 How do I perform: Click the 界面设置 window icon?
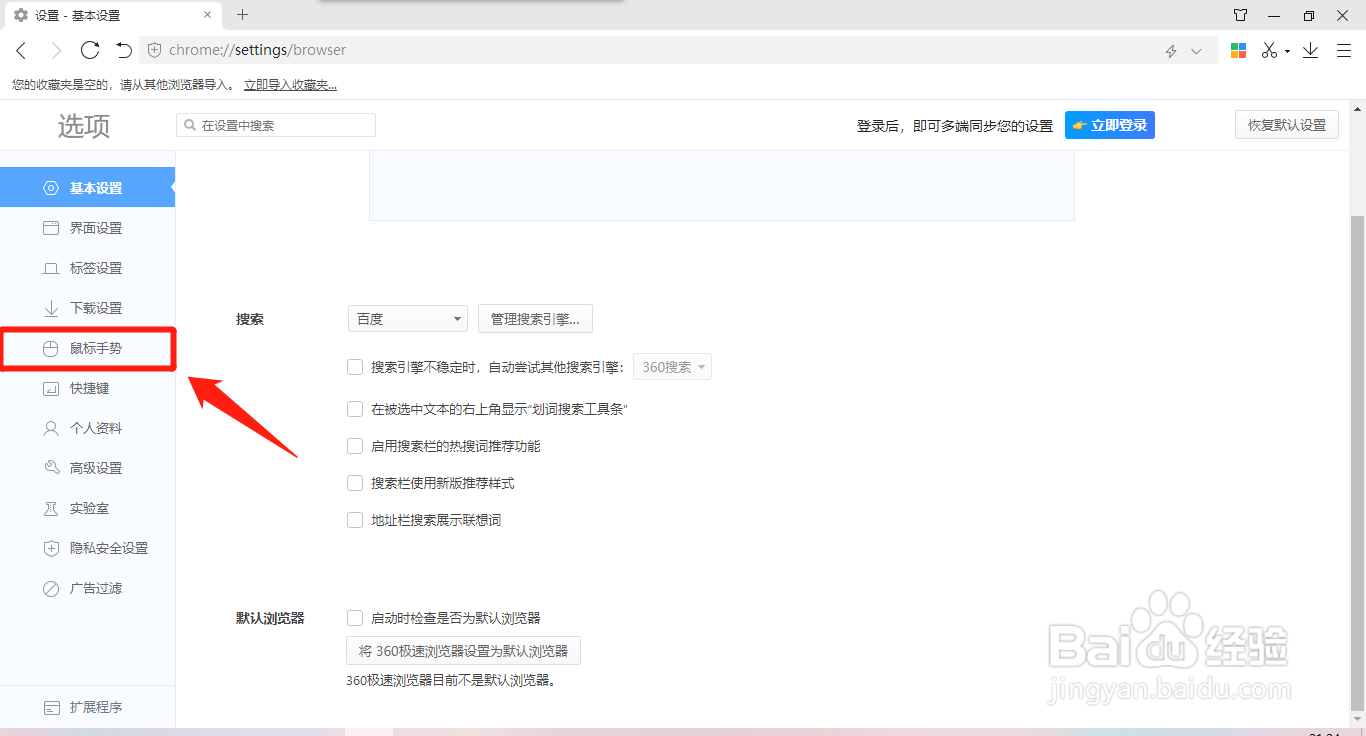51,228
